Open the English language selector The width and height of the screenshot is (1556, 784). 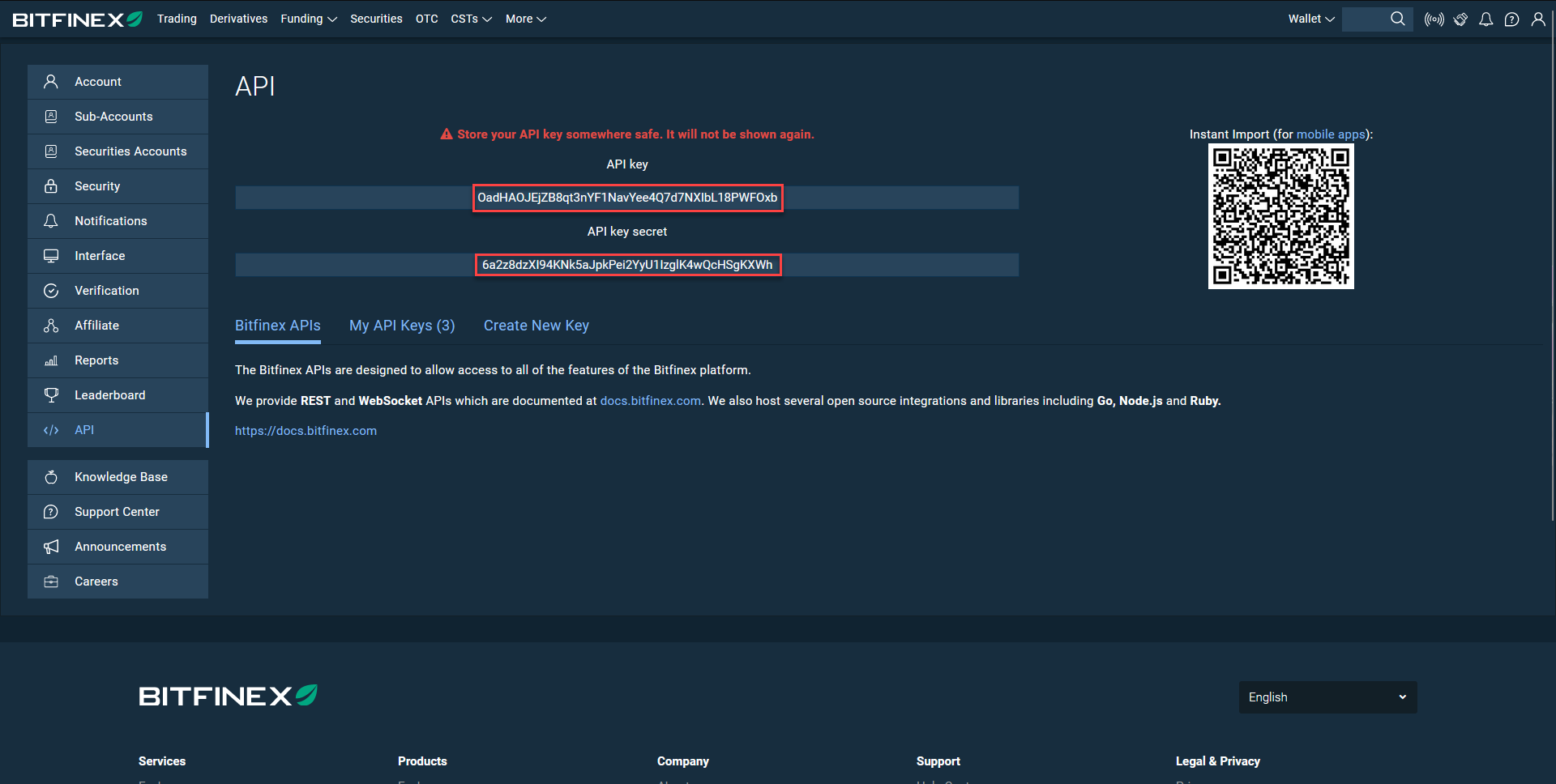(x=1327, y=697)
